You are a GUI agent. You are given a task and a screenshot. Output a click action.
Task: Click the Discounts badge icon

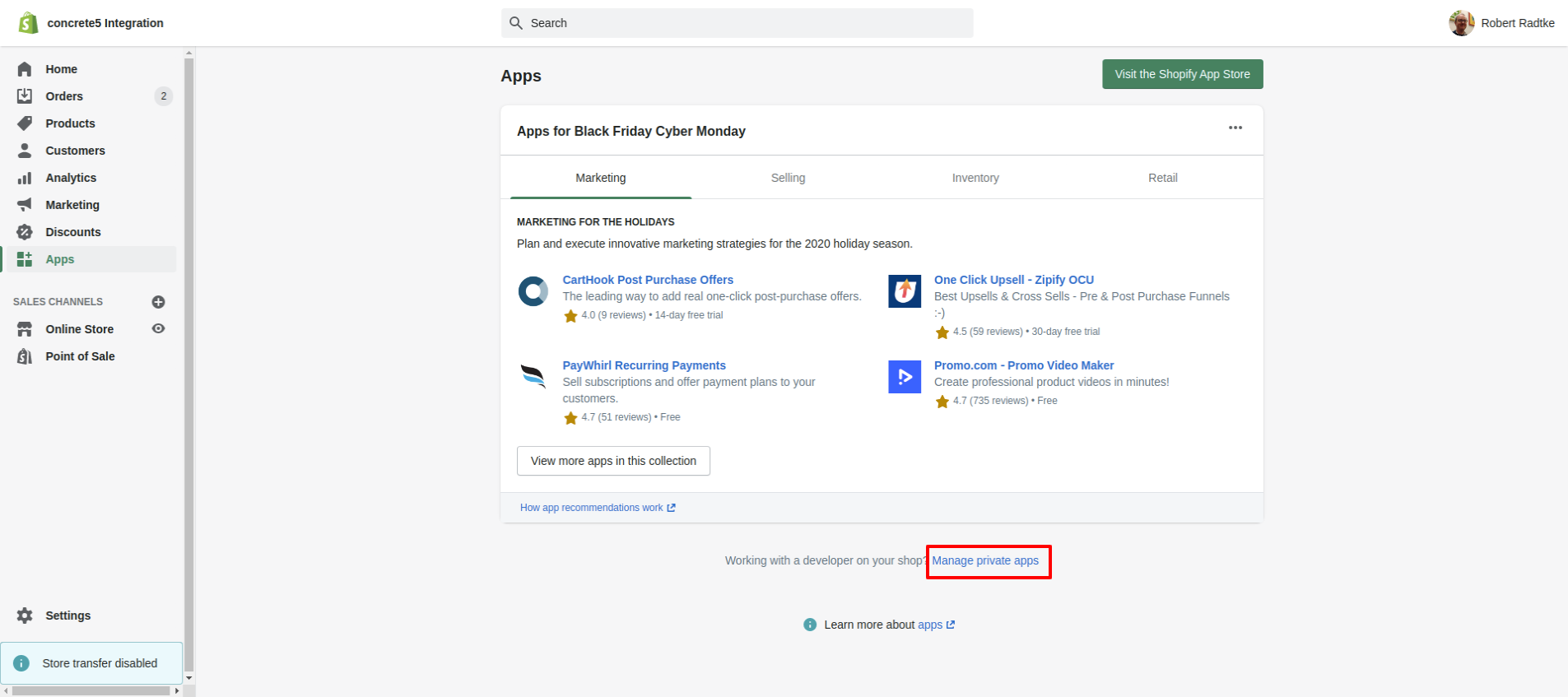tap(25, 232)
